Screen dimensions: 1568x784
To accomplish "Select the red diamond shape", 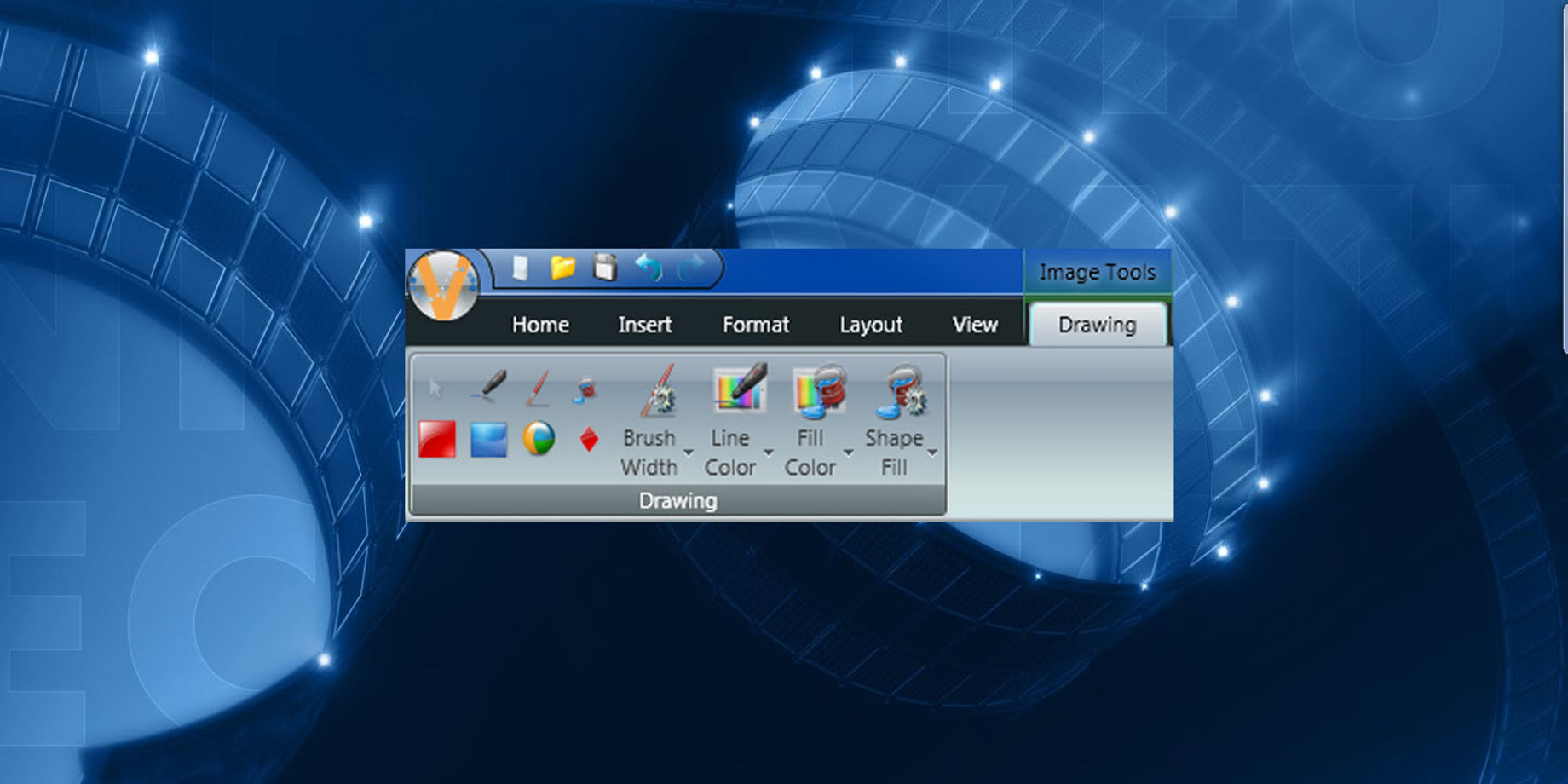I will [x=588, y=440].
